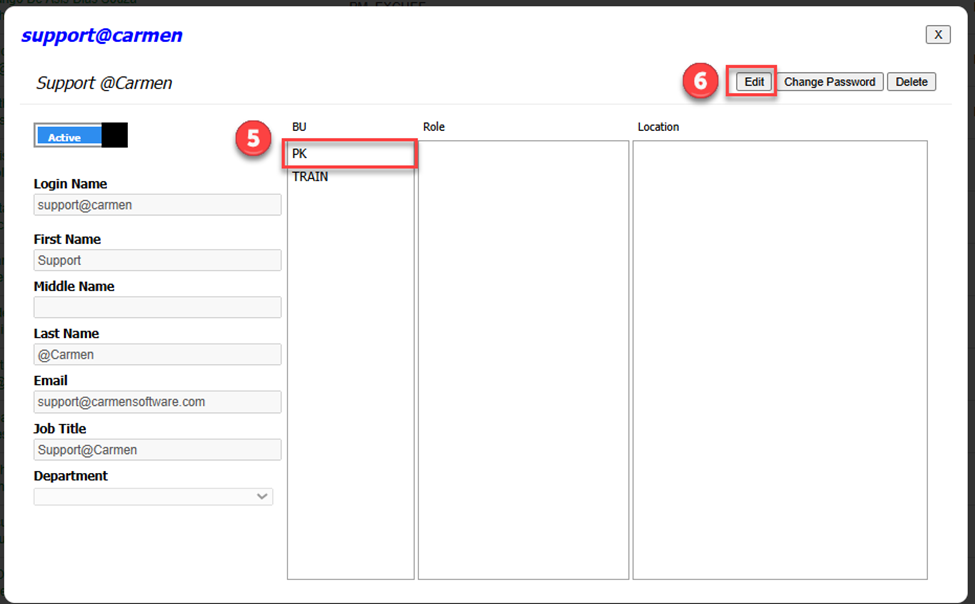Viewport: 975px width, 604px height.
Task: Select PK in the BU list
Action: (350, 154)
